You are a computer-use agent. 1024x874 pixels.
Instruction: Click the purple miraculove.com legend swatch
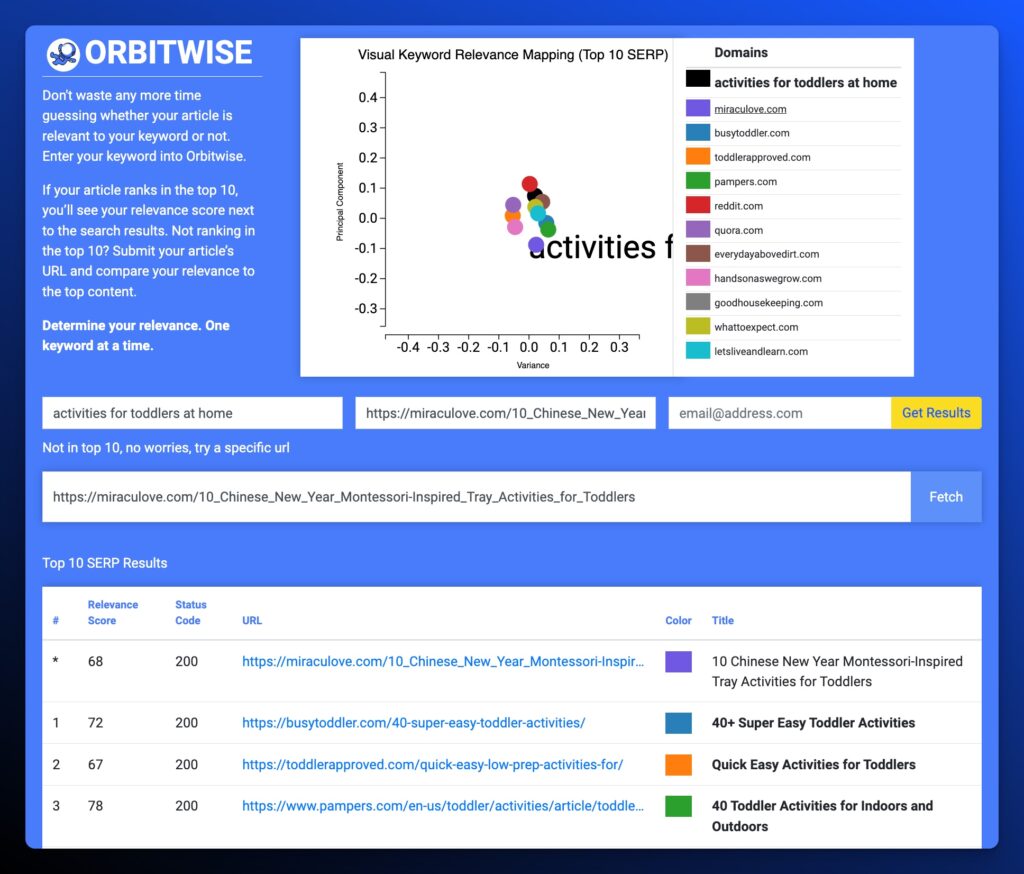(x=698, y=109)
